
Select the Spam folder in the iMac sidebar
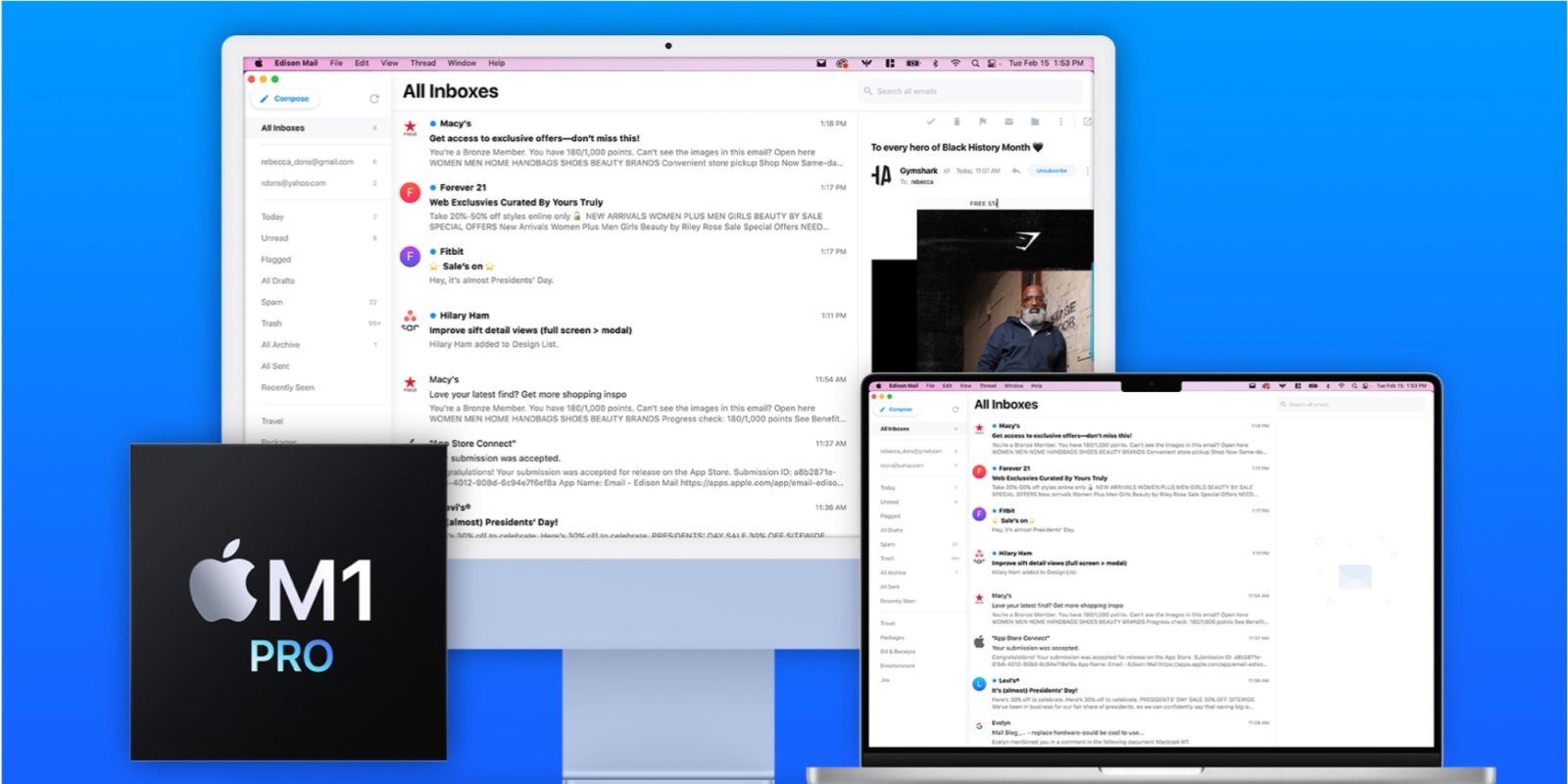pos(272,302)
